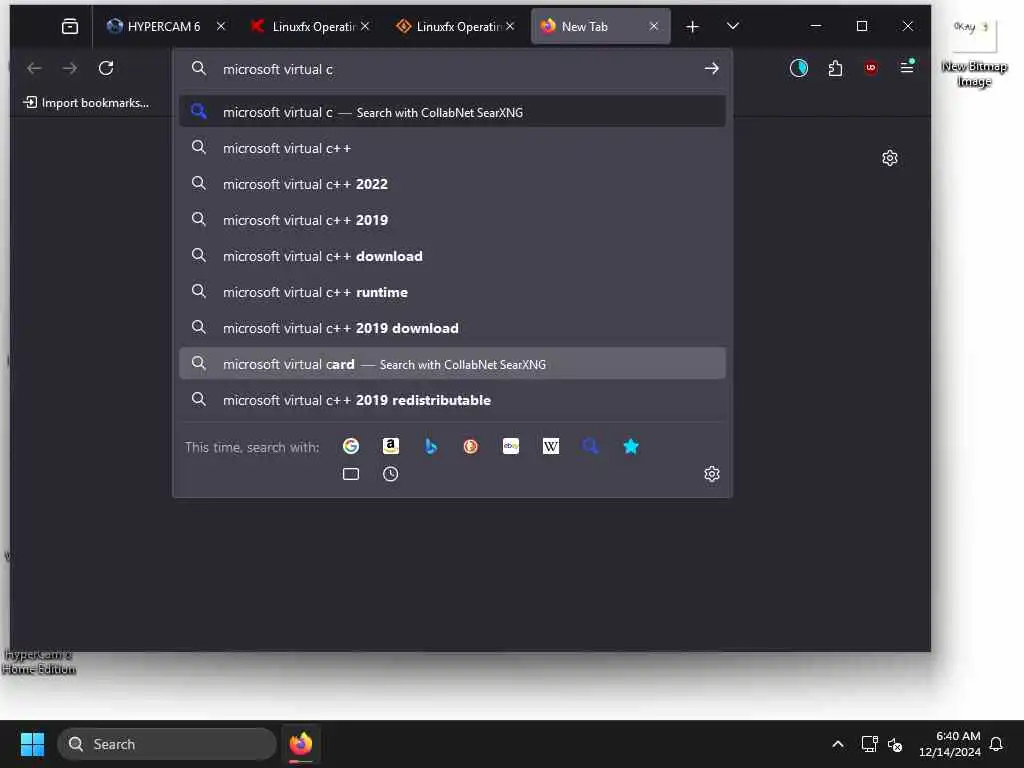Search this time with eBay
This screenshot has width=1024, height=768.
point(511,446)
